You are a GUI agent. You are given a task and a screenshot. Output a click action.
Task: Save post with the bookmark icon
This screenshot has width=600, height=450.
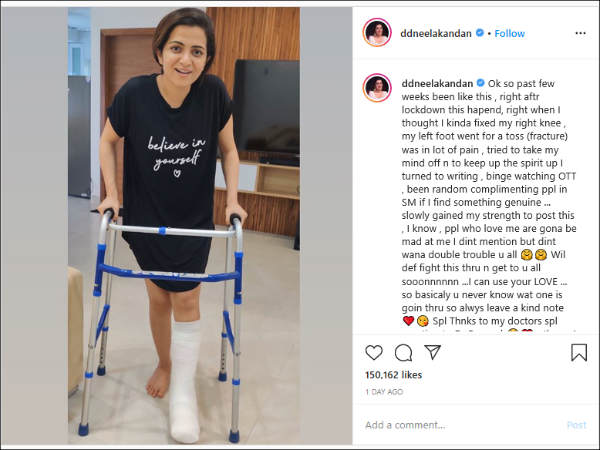point(579,352)
